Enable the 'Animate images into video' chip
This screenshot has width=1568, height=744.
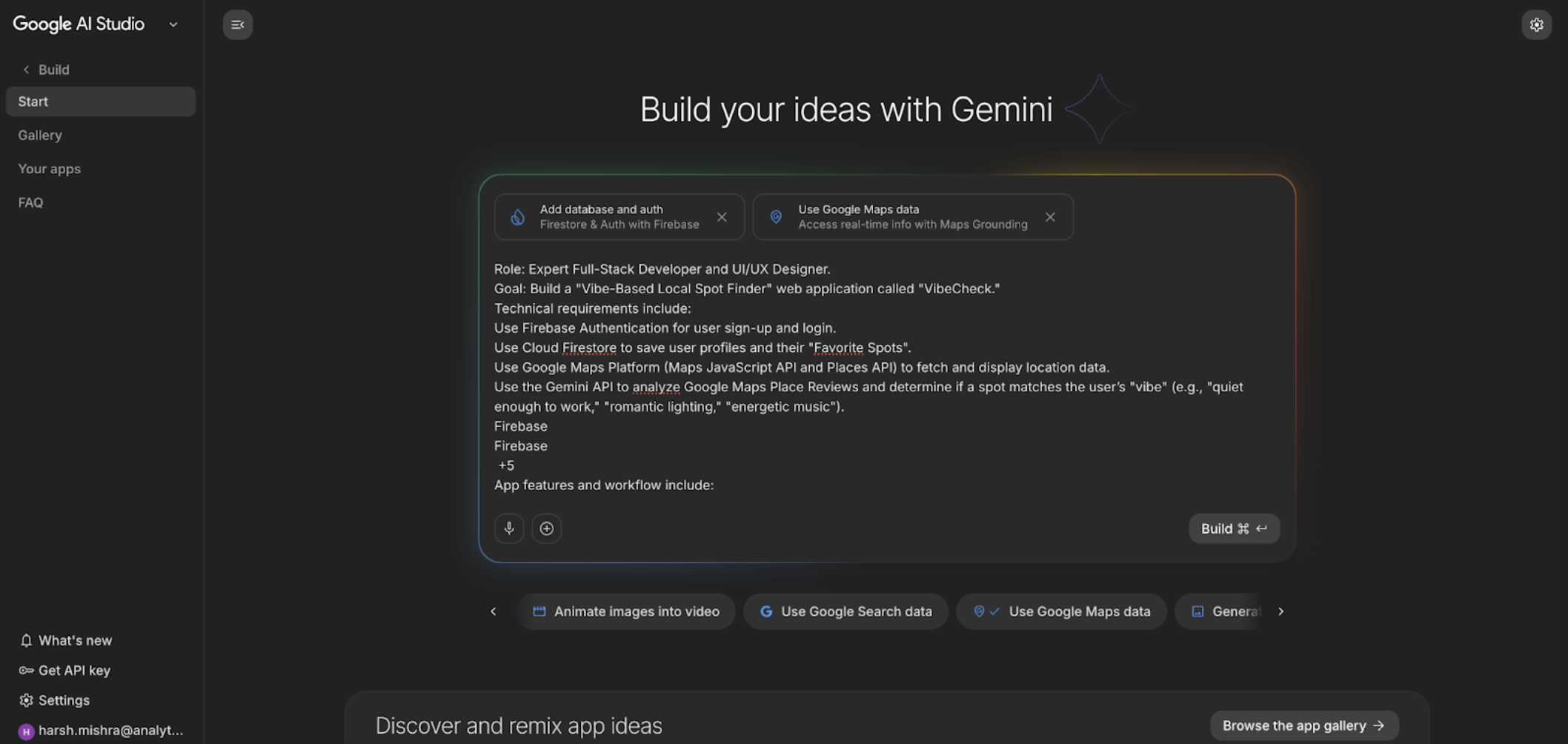(626, 611)
